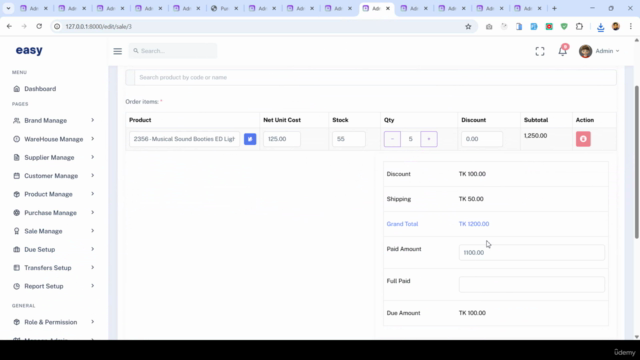Expand the Due Setup chevron
This screenshot has height=360, width=640.
coord(93,249)
